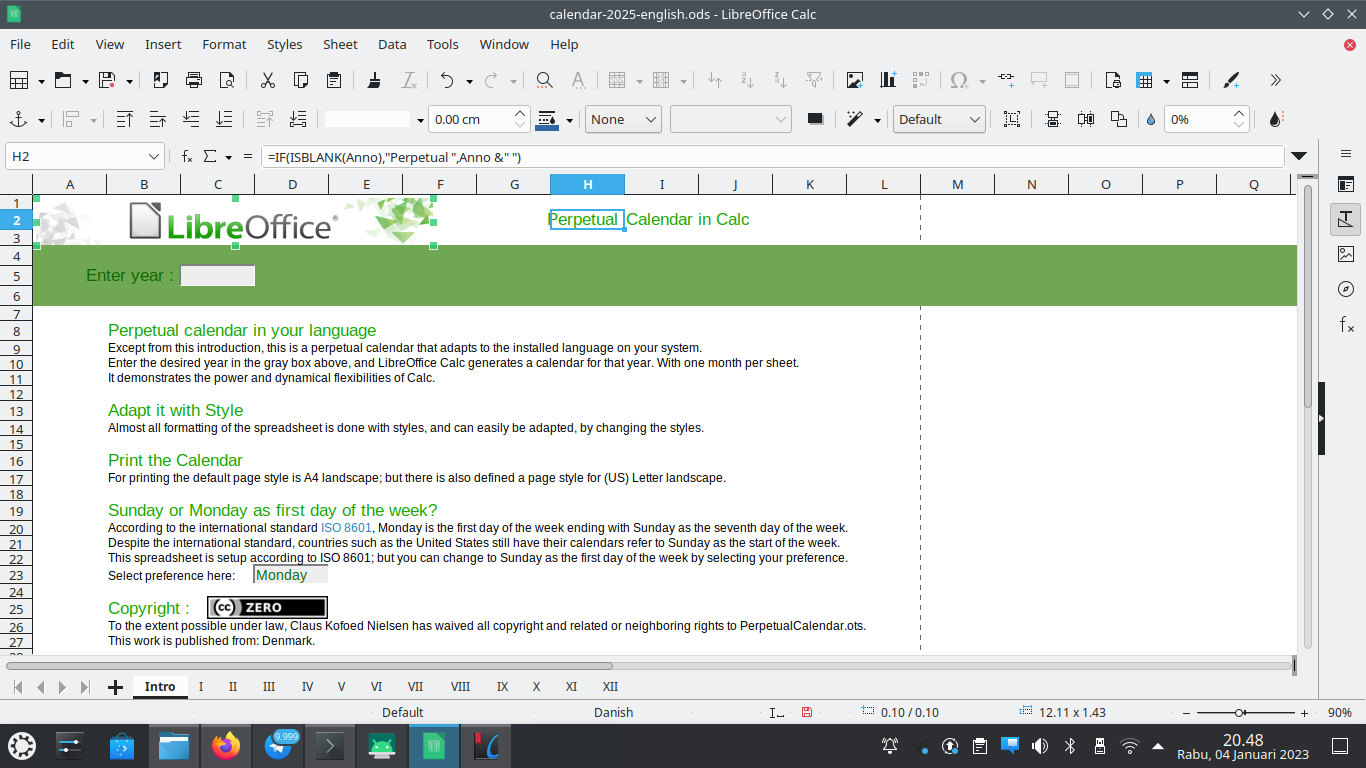Add a new sheet with plus button
Image resolution: width=1366 pixels, height=768 pixels.
(x=115, y=687)
